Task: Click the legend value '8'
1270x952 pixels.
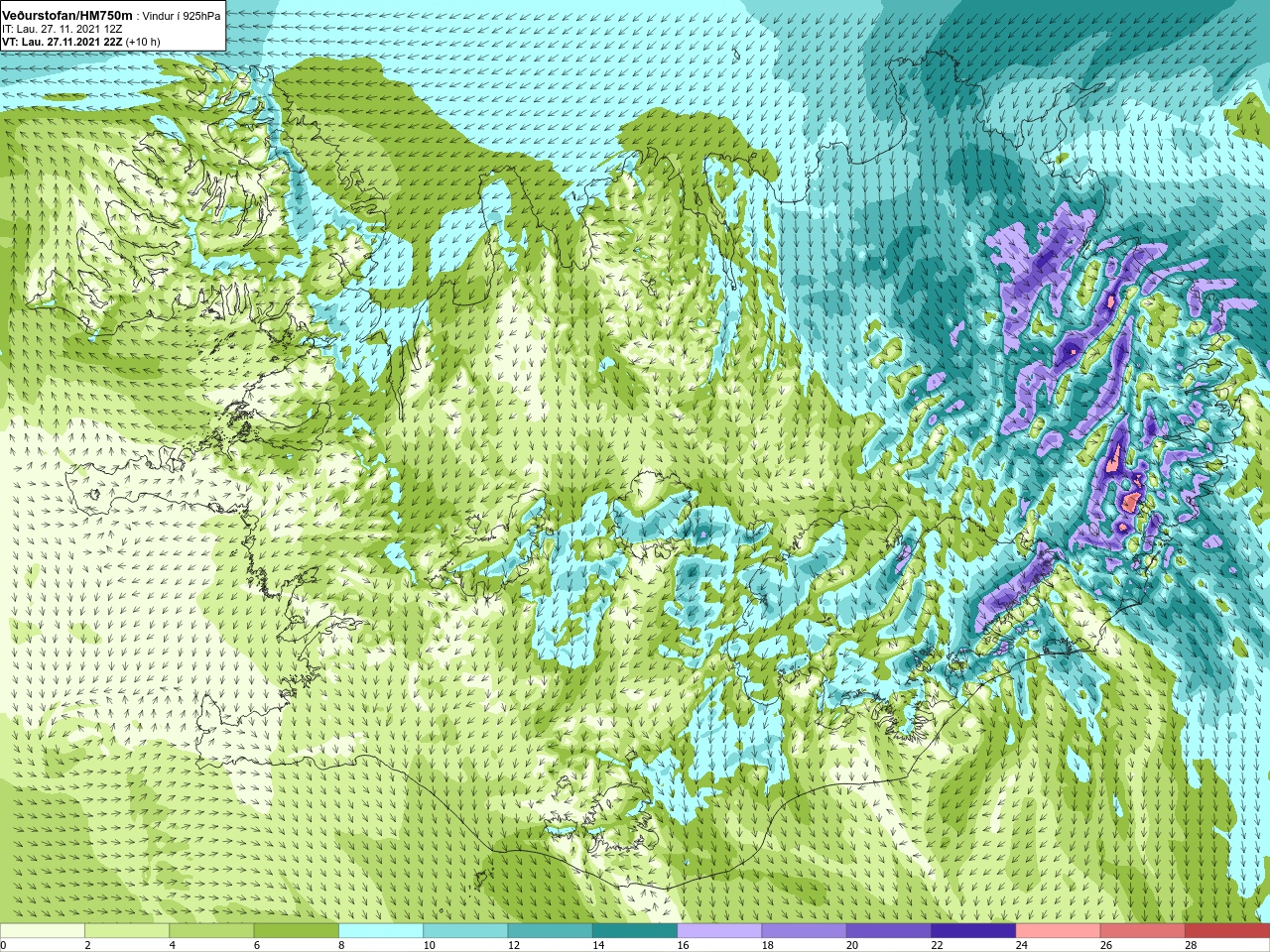Action: [x=341, y=945]
